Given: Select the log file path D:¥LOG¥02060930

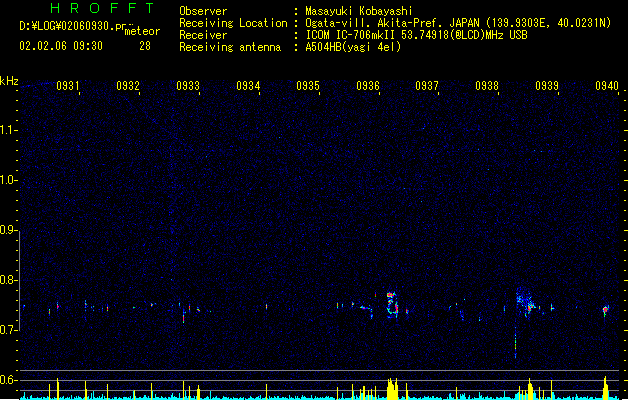Looking at the screenshot, I should click(x=67, y=26).
